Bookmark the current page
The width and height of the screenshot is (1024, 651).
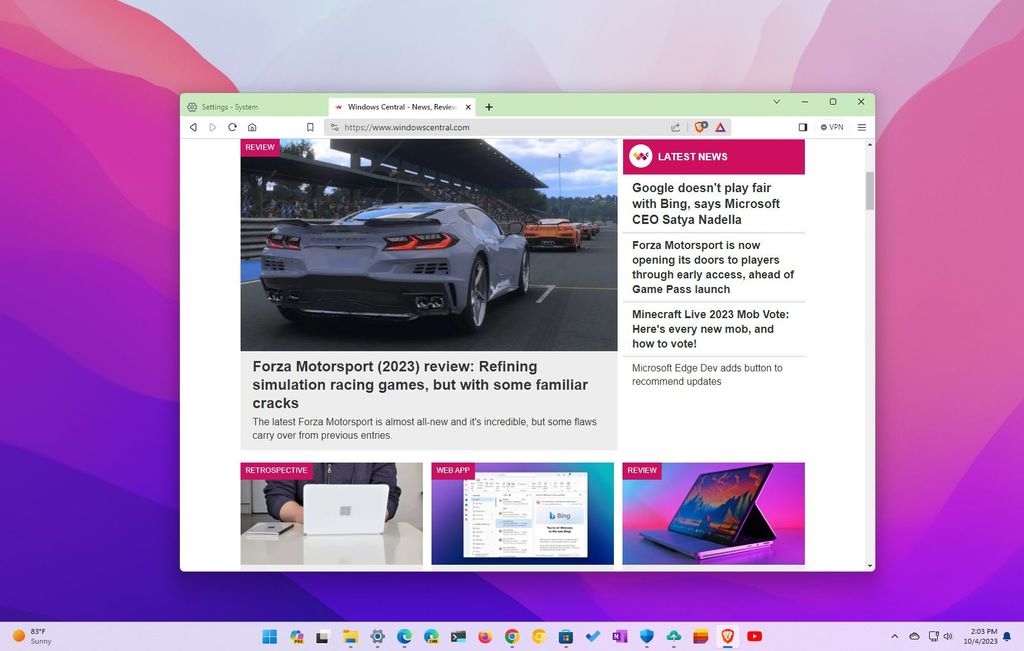(310, 127)
